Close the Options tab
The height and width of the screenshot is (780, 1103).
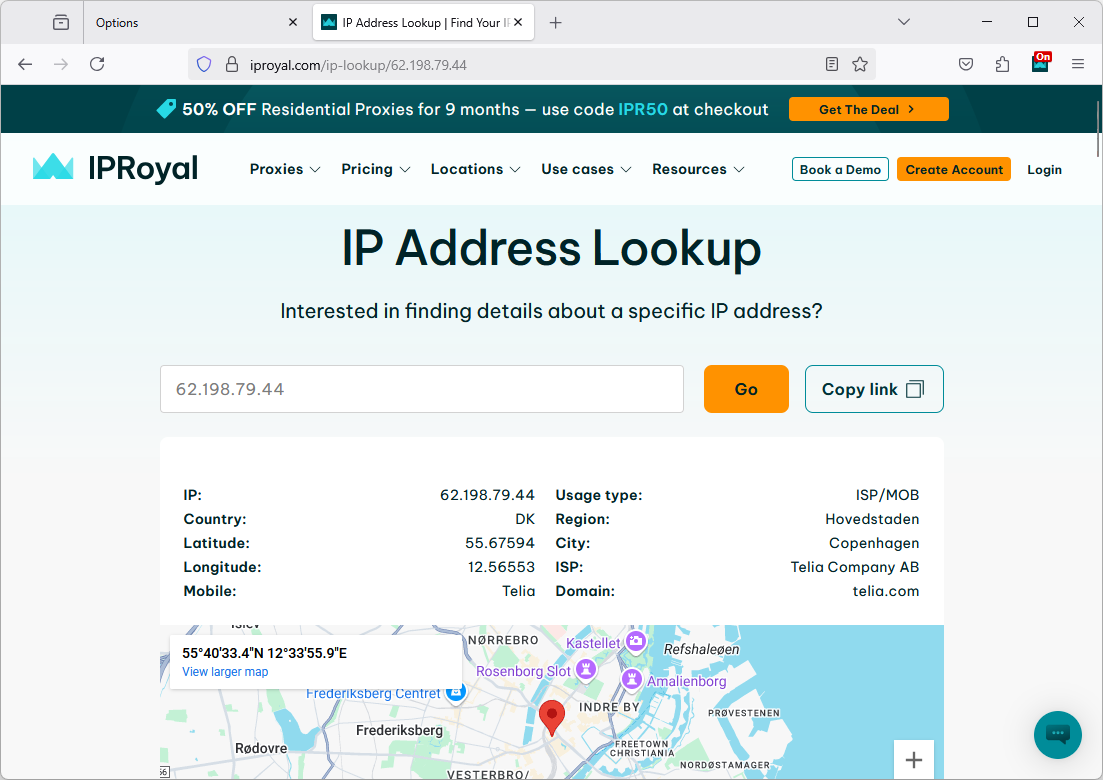(293, 23)
